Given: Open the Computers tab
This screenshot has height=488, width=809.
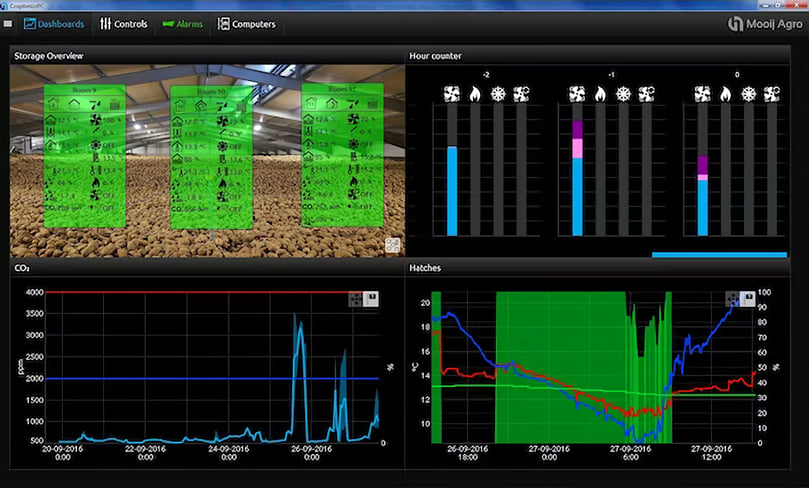Looking at the screenshot, I should pos(247,24).
